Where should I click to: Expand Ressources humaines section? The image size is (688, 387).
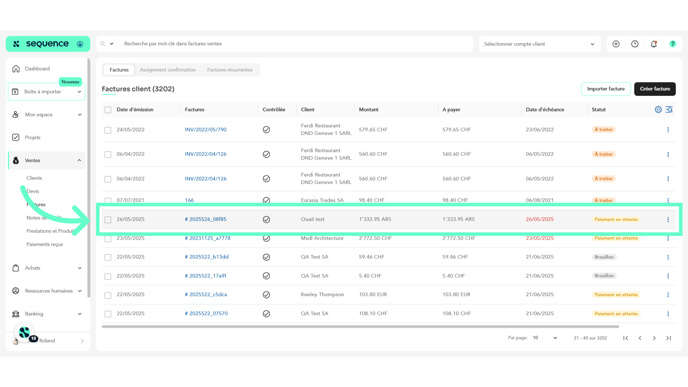(79, 291)
